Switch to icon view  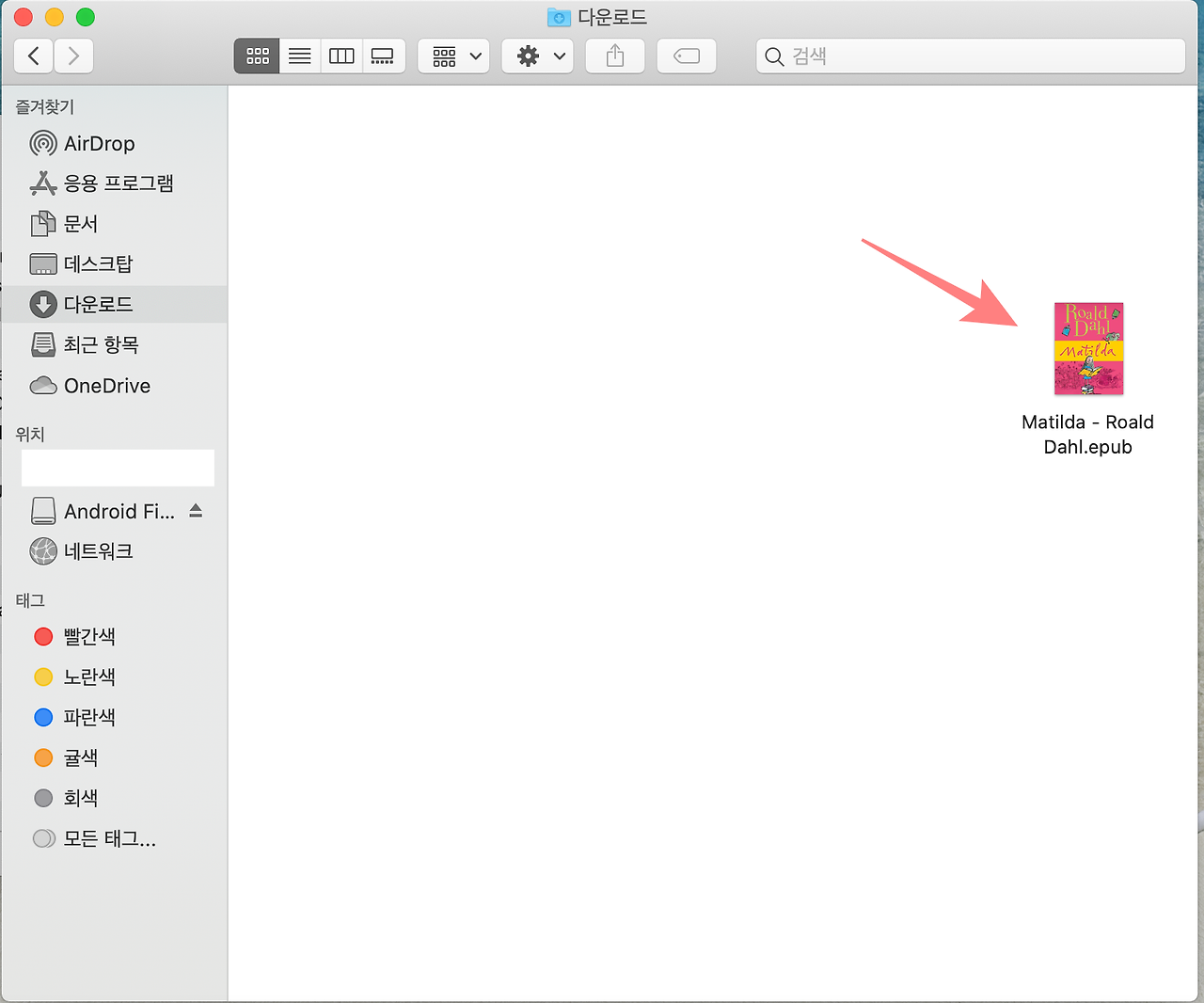coord(257,56)
